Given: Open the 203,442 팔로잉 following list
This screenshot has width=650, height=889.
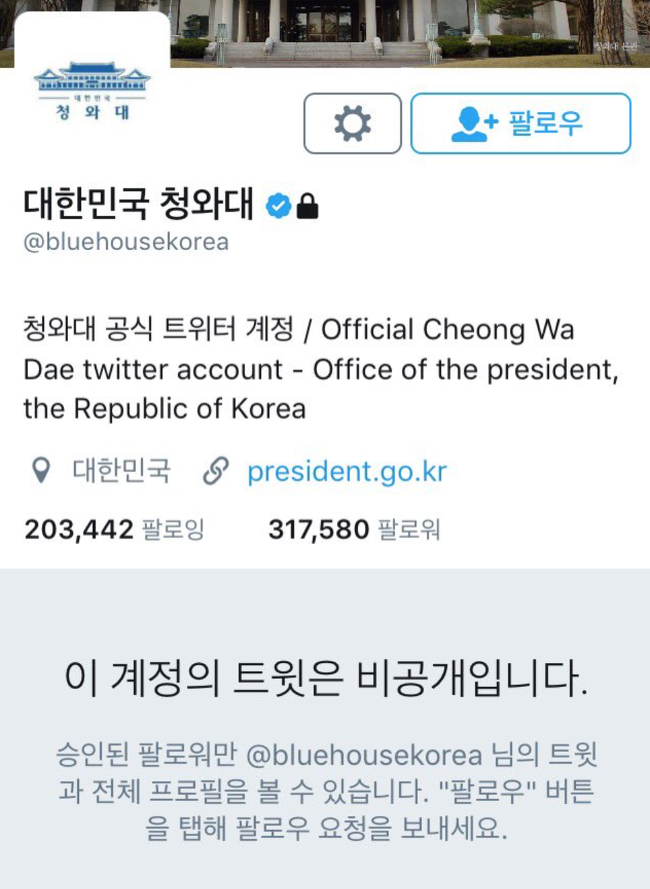Looking at the screenshot, I should pyautogui.click(x=114, y=530).
